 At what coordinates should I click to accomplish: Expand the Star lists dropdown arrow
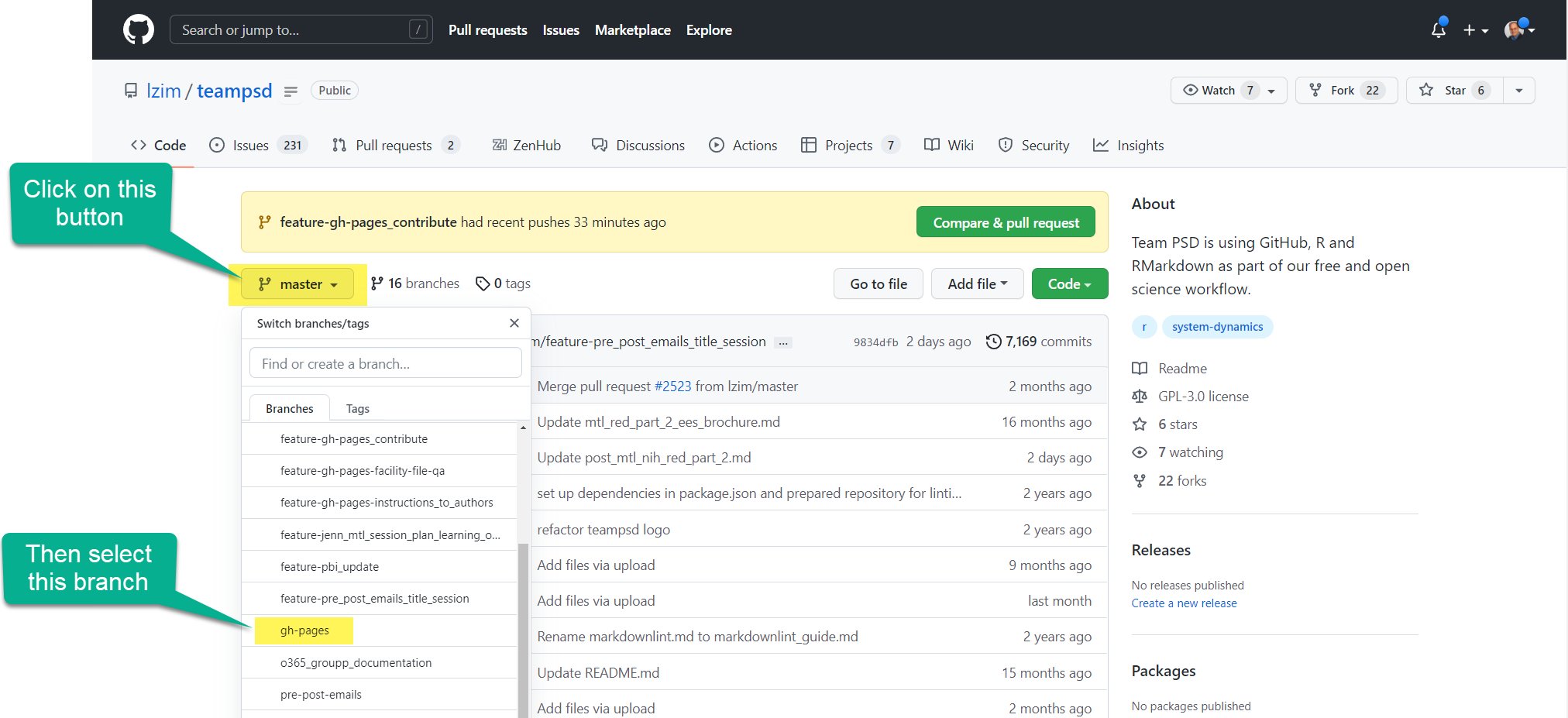[1519, 91]
